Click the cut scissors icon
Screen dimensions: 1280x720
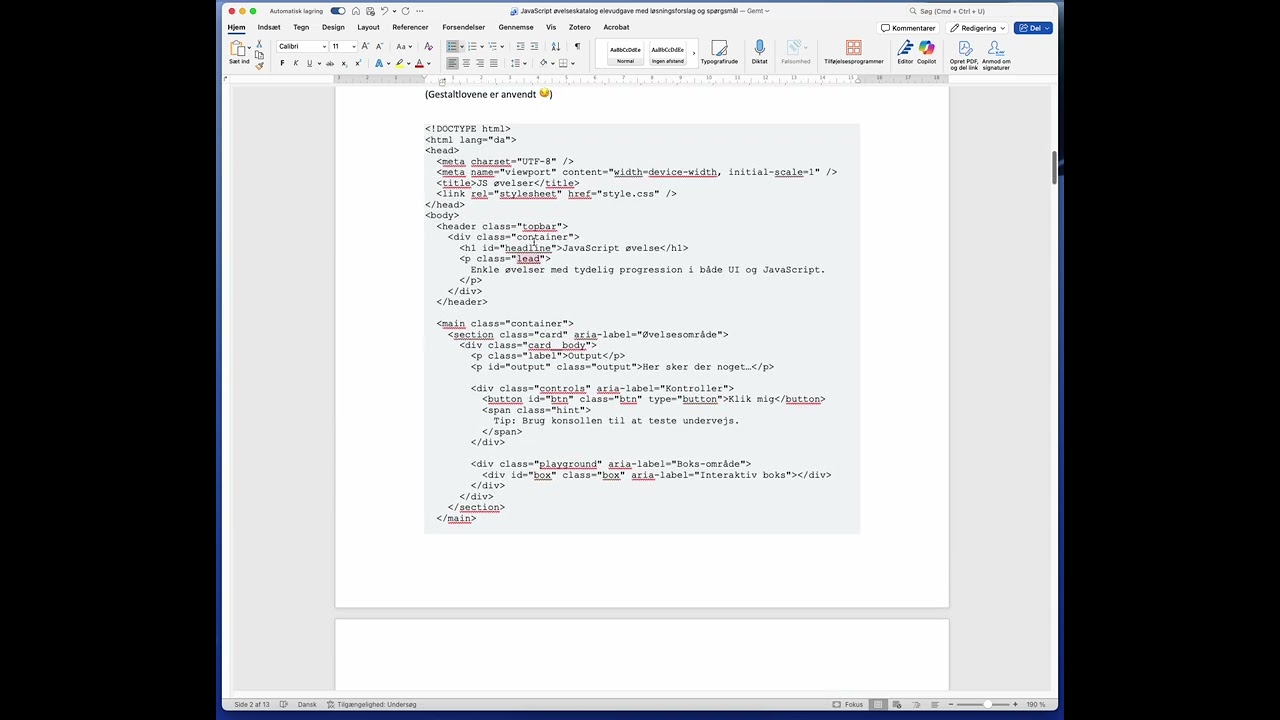259,43
